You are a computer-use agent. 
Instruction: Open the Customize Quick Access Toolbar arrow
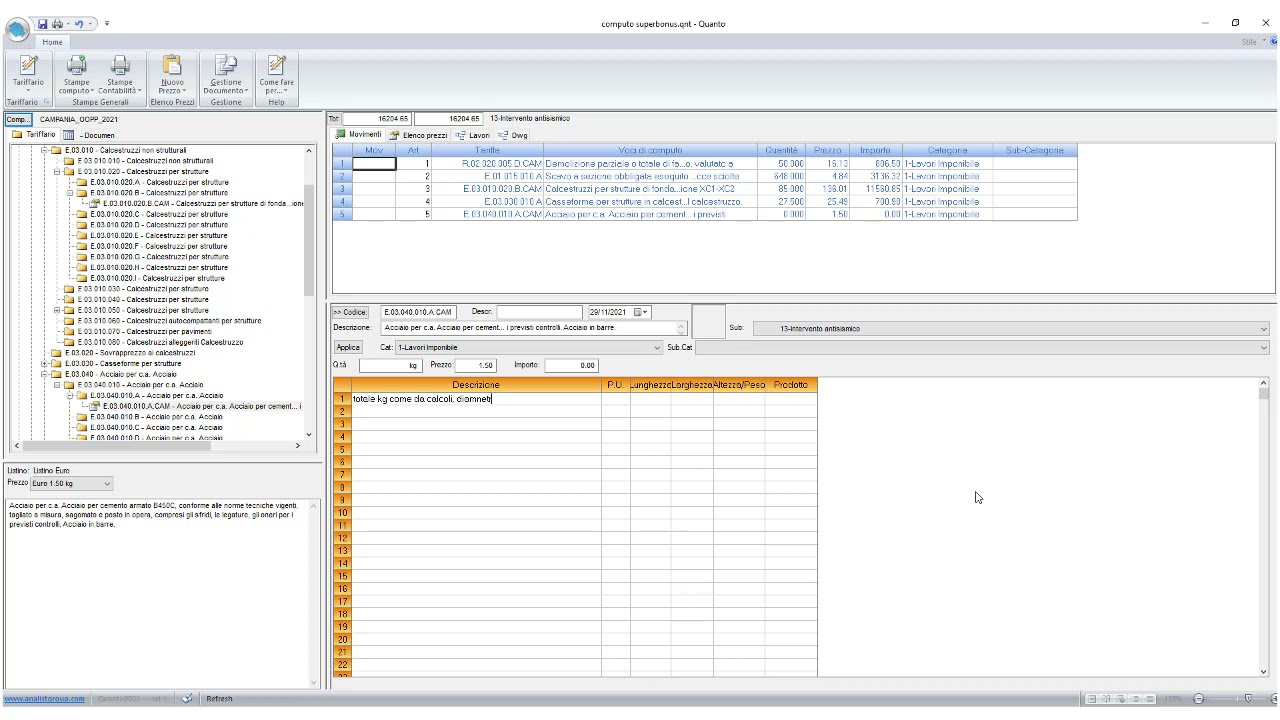[106, 23]
